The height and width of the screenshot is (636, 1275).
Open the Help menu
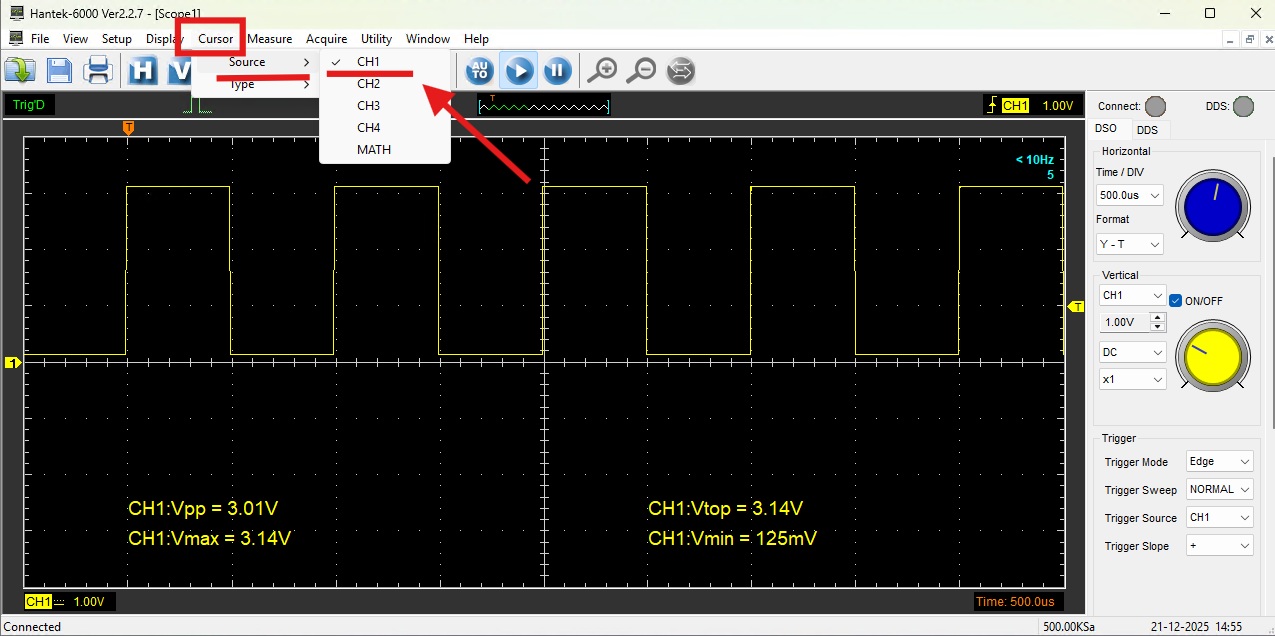click(x=477, y=39)
